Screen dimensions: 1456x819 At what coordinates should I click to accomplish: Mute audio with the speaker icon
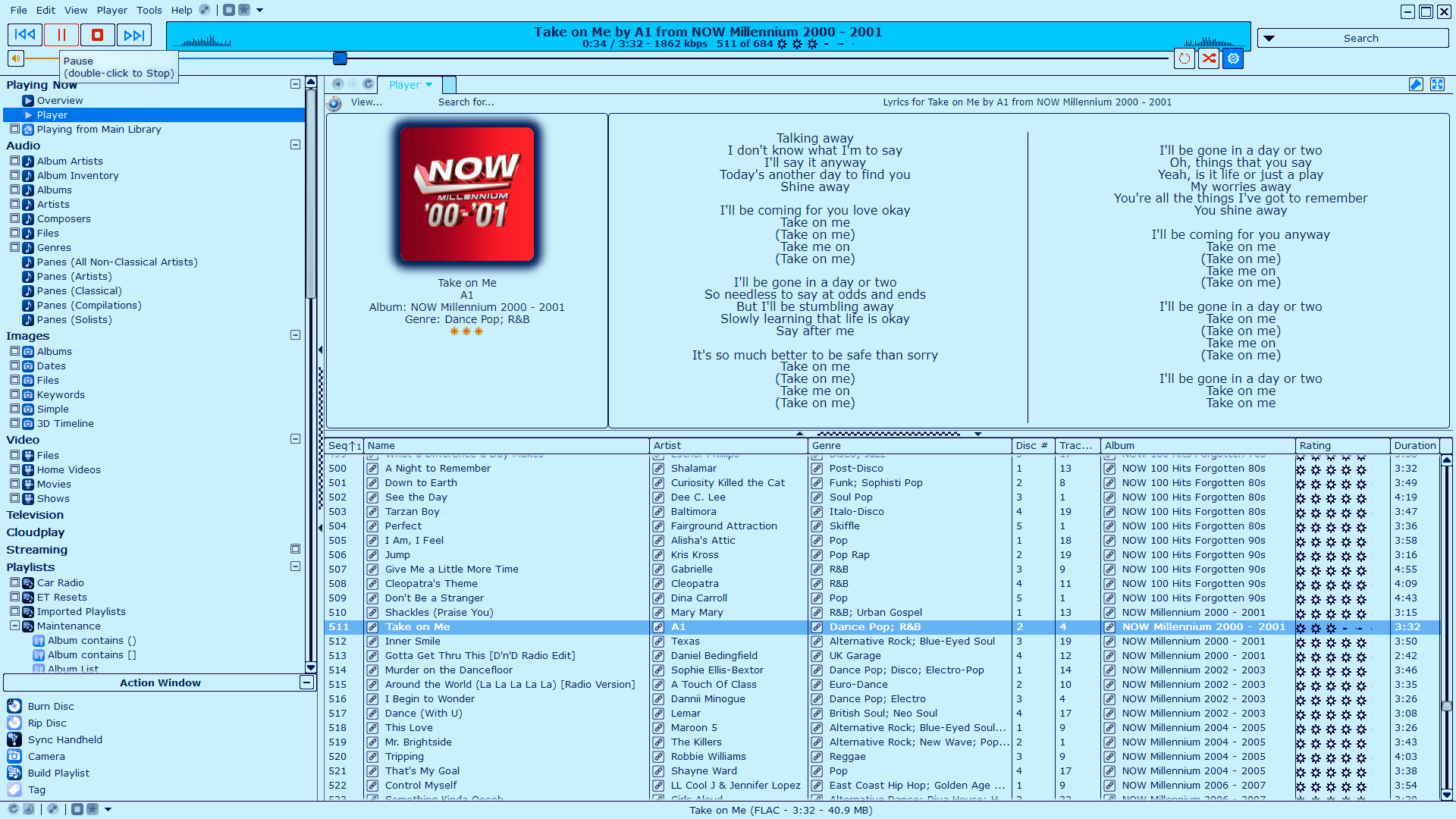pos(16,58)
